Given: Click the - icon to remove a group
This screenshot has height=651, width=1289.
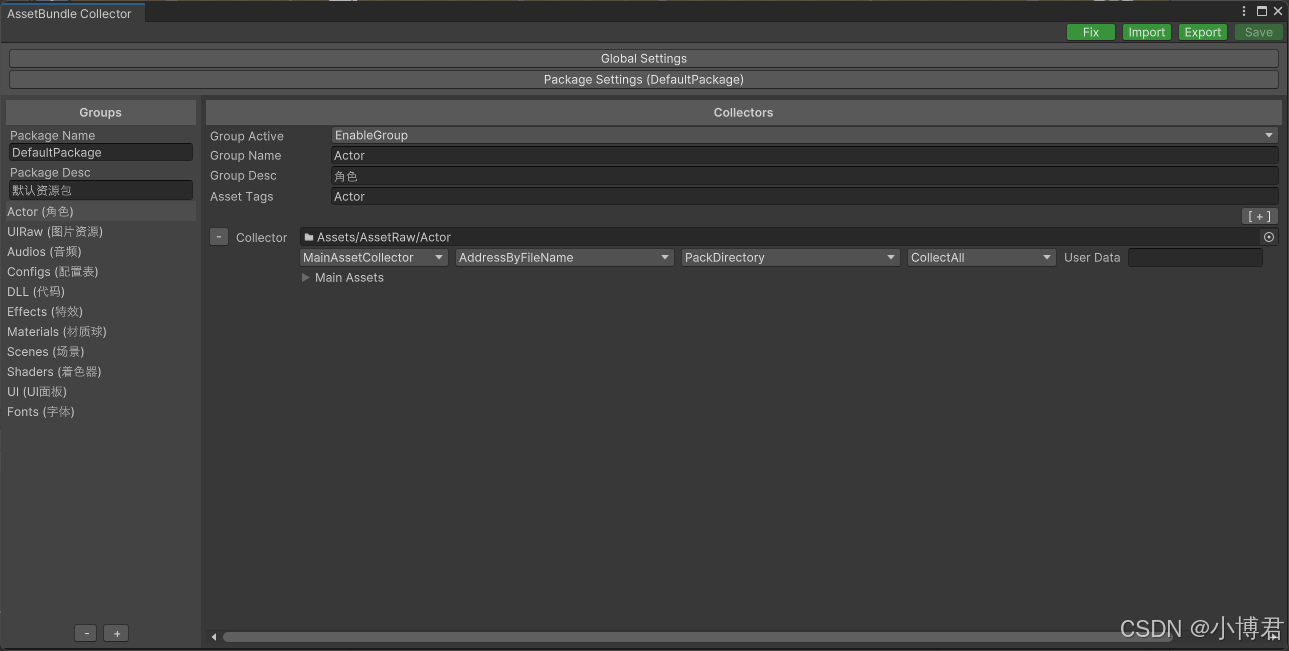Looking at the screenshot, I should [x=85, y=632].
